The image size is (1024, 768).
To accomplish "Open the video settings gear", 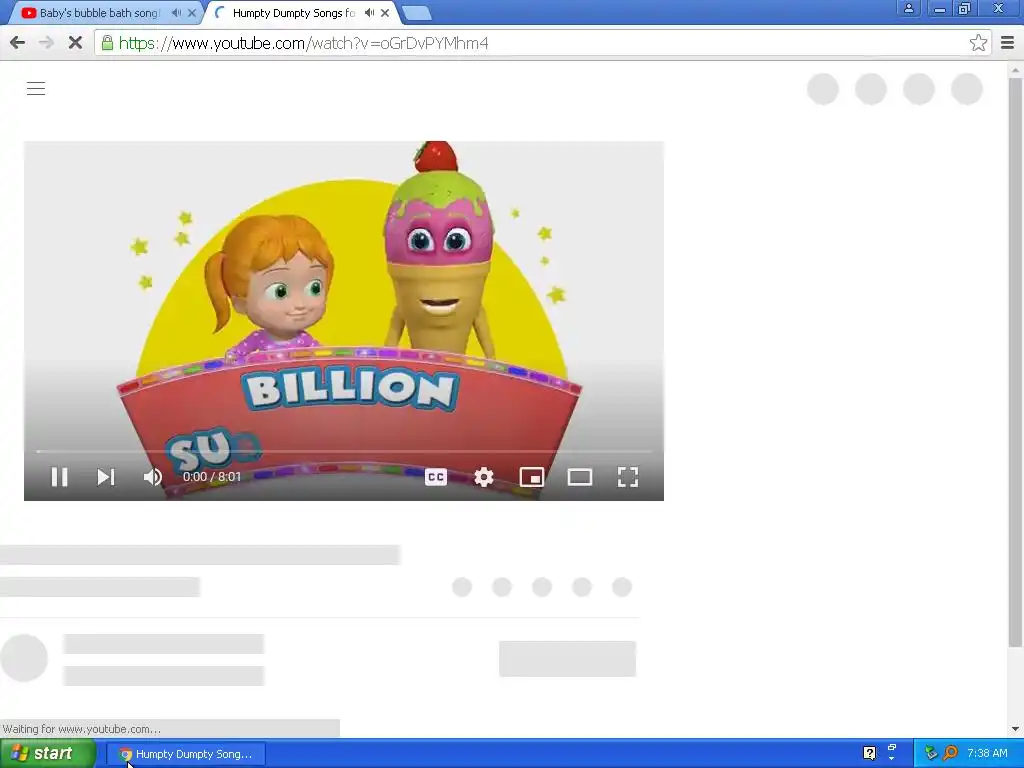I will (483, 477).
